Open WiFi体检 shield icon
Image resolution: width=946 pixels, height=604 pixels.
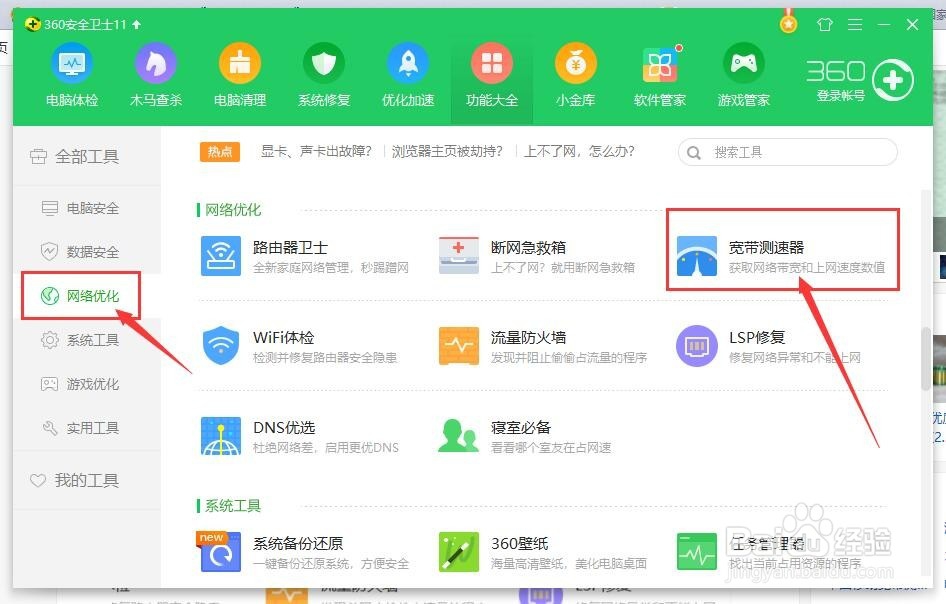(x=221, y=346)
